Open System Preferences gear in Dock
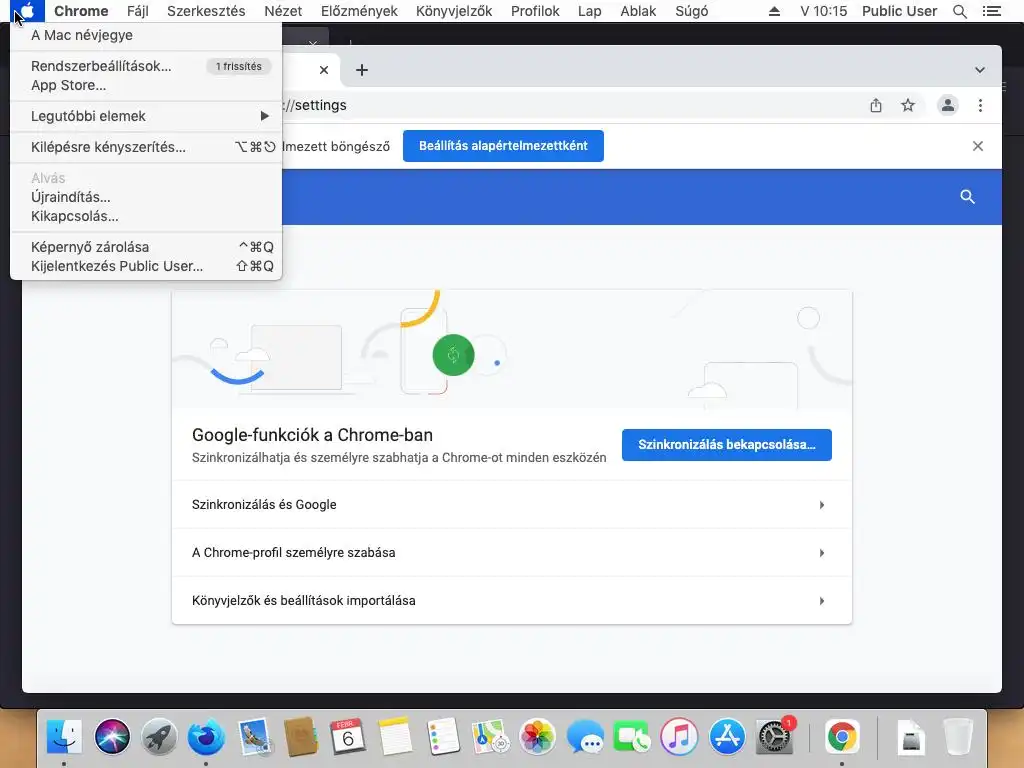The width and height of the screenshot is (1024, 768). click(x=775, y=737)
